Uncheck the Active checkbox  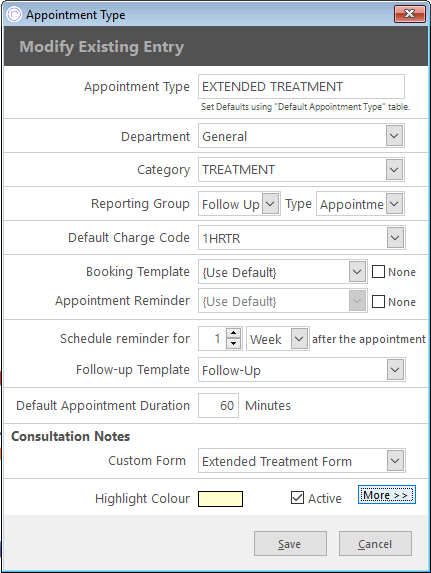[297, 498]
